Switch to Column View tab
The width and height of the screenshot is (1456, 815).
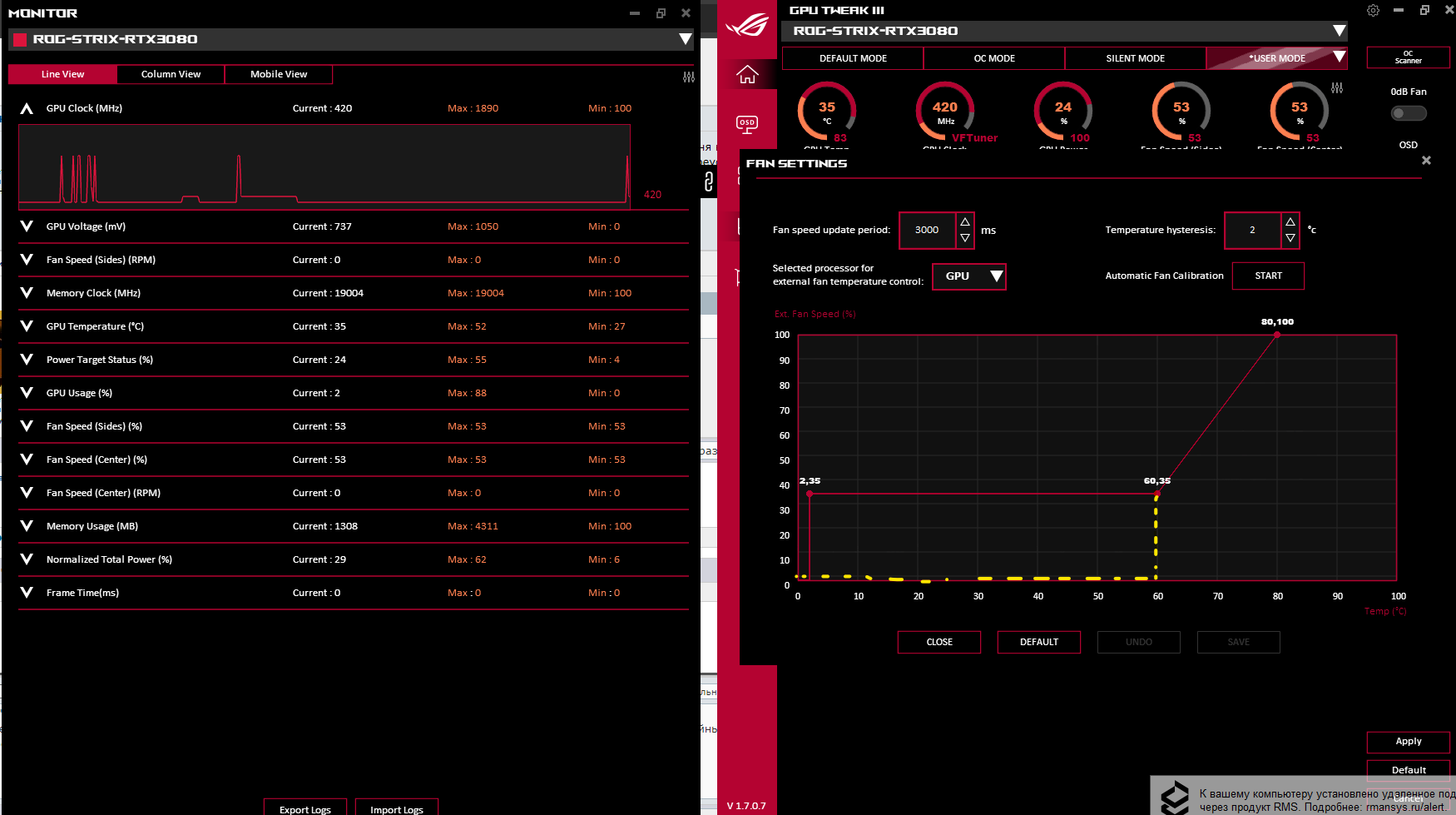tap(171, 74)
